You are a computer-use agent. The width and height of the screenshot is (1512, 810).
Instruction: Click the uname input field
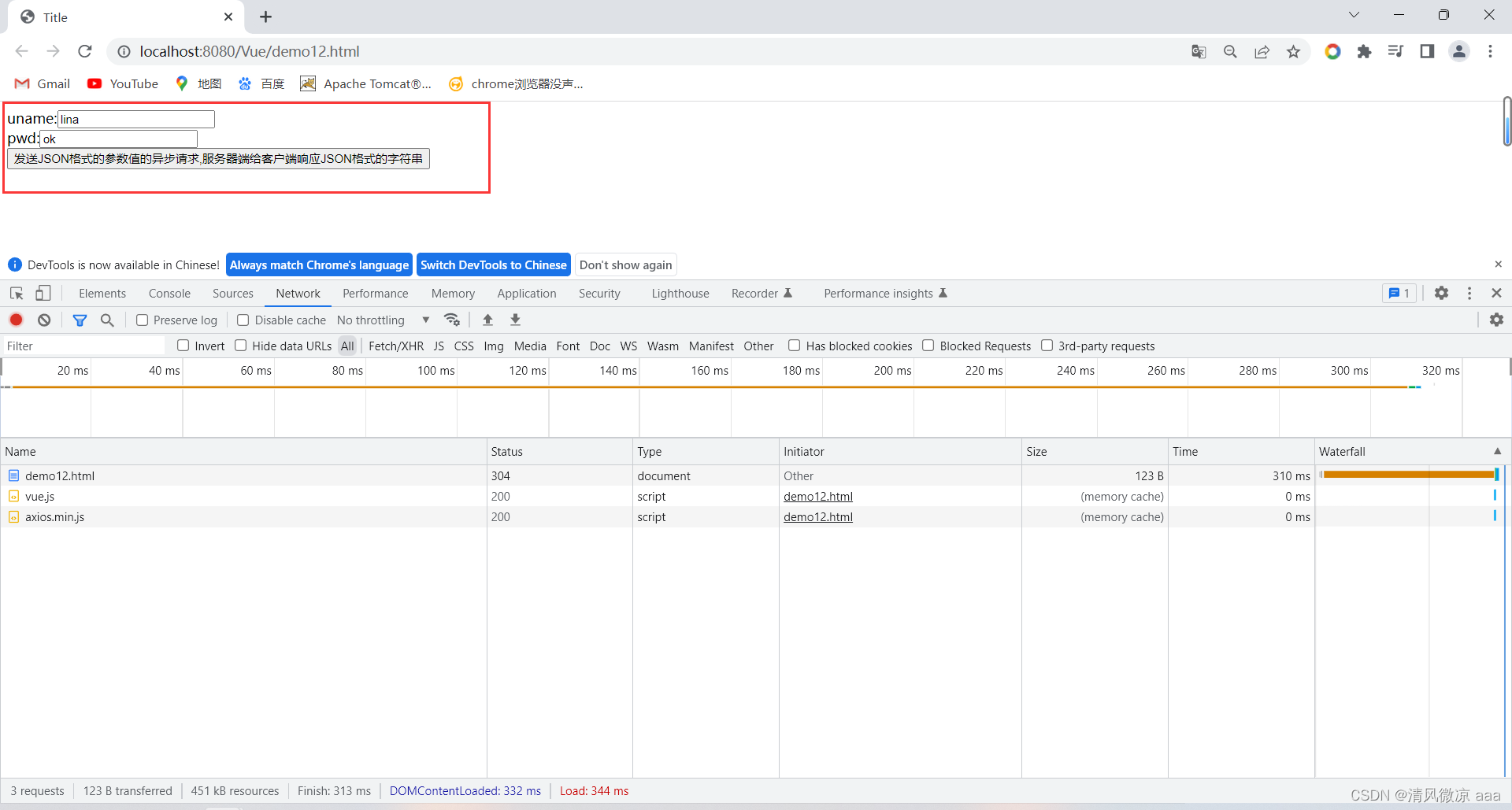(x=136, y=119)
